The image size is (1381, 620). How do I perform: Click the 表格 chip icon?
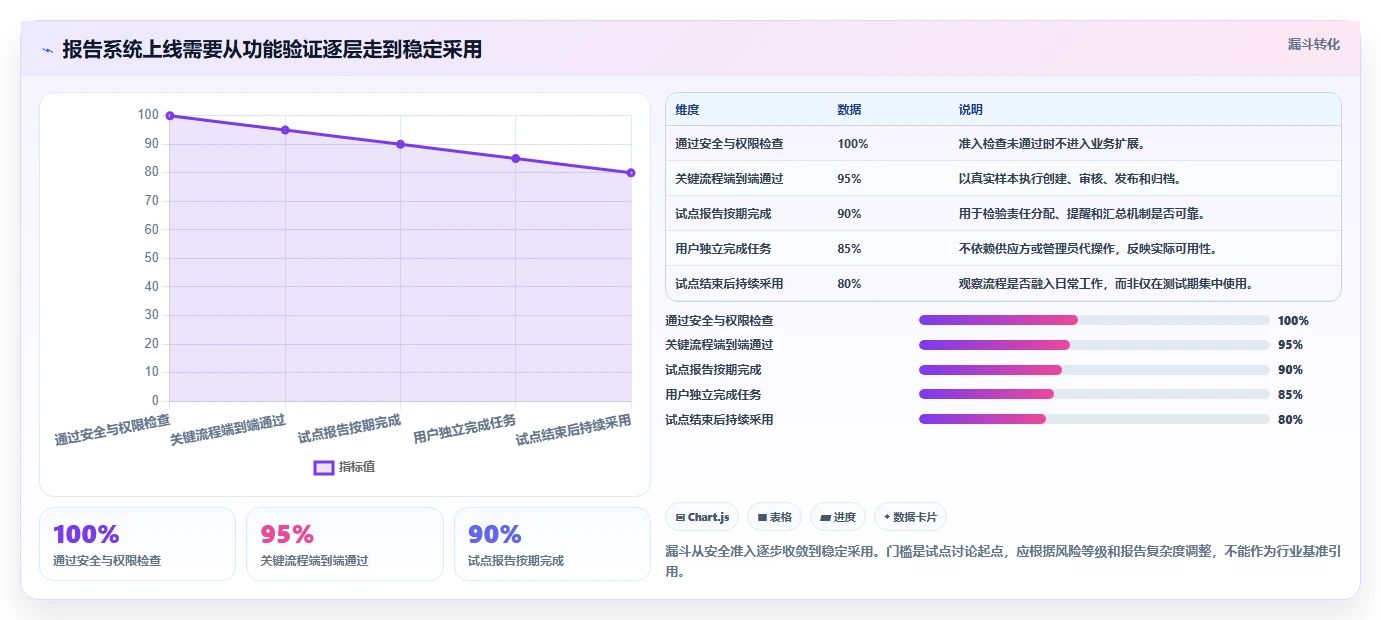pos(762,518)
